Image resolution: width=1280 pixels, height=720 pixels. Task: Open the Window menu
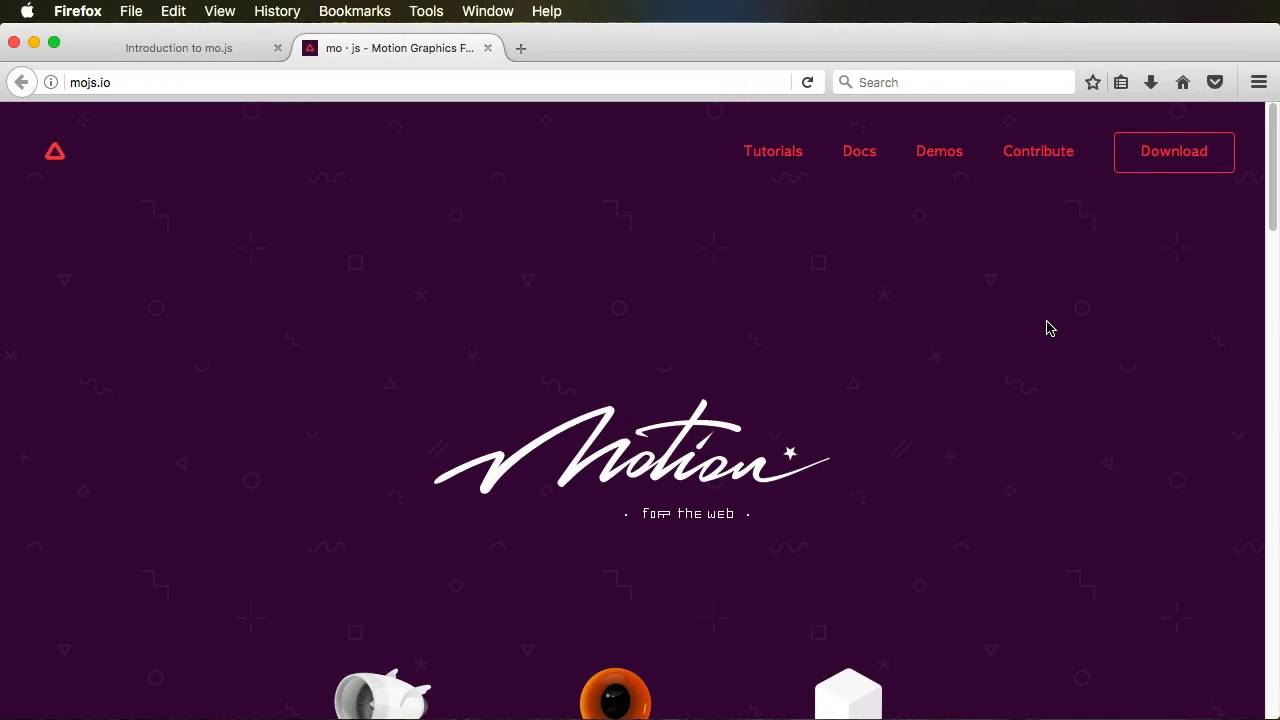click(488, 11)
